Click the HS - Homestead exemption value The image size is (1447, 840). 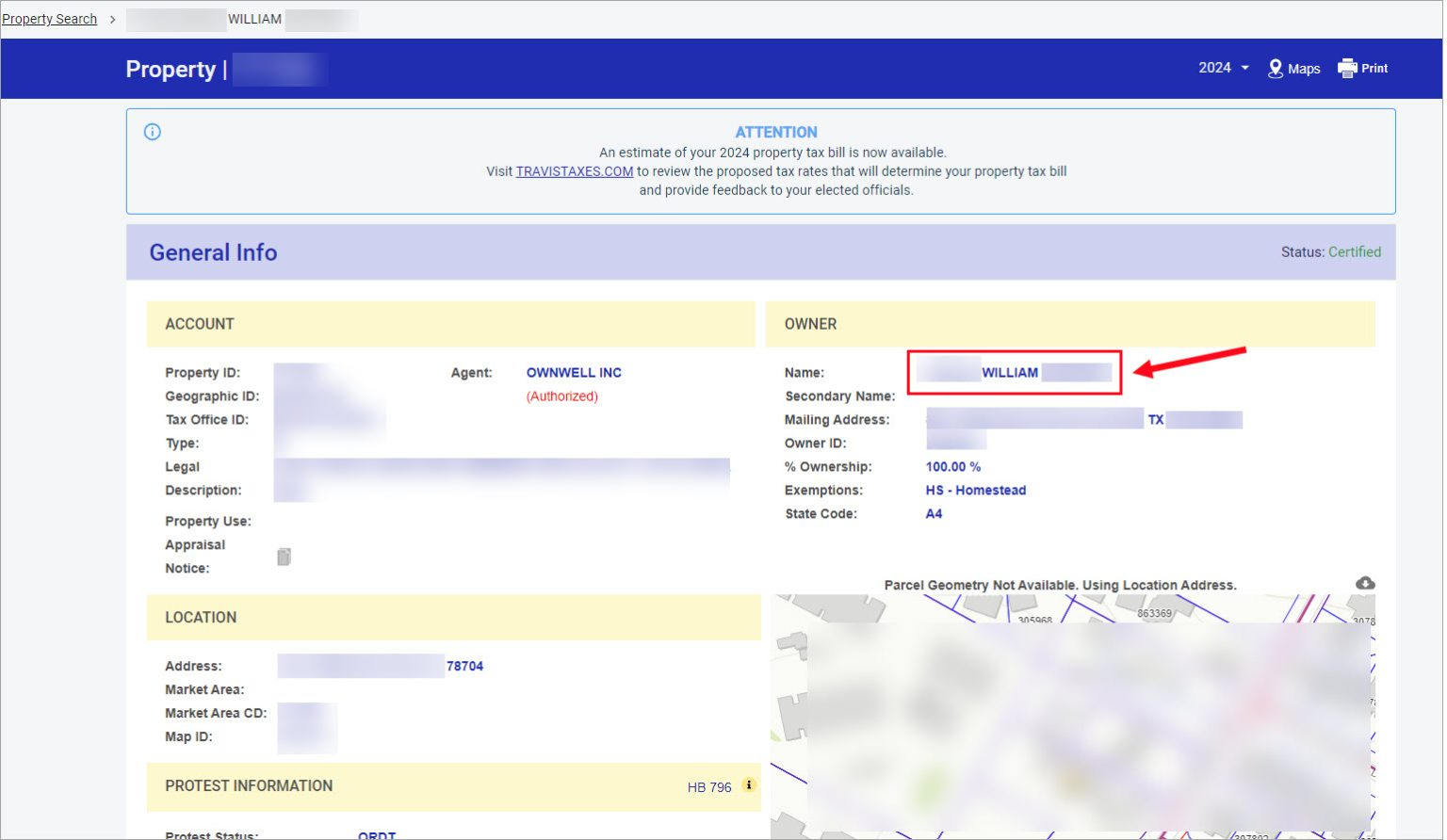[975, 490]
